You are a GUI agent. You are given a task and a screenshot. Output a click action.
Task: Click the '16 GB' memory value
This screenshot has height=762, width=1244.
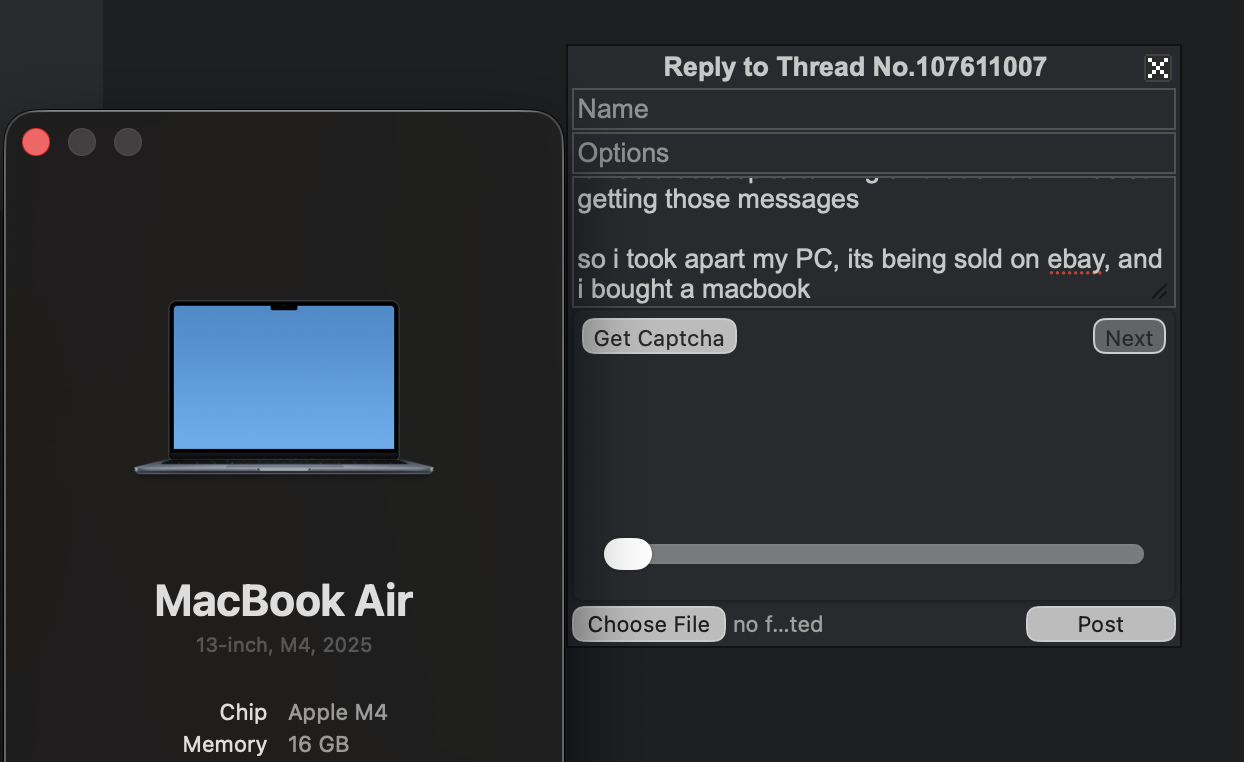319,744
